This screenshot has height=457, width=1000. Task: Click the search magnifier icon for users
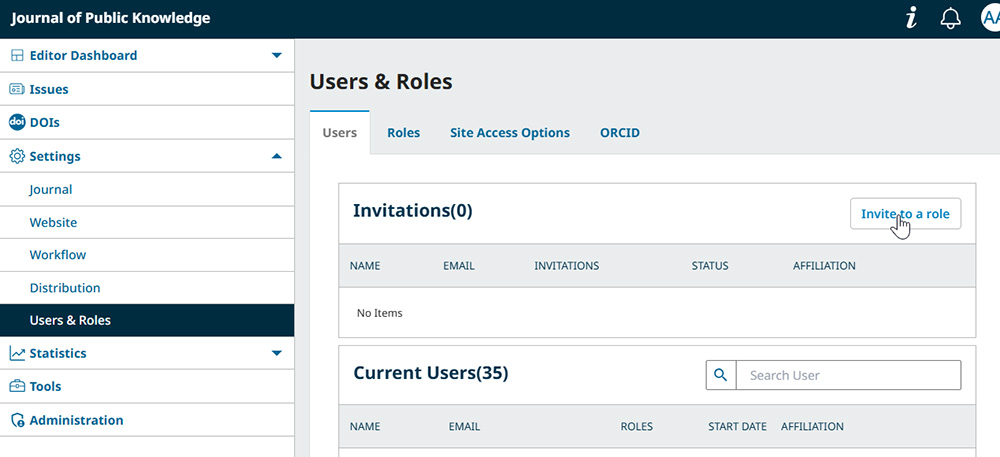pyautogui.click(x=721, y=375)
